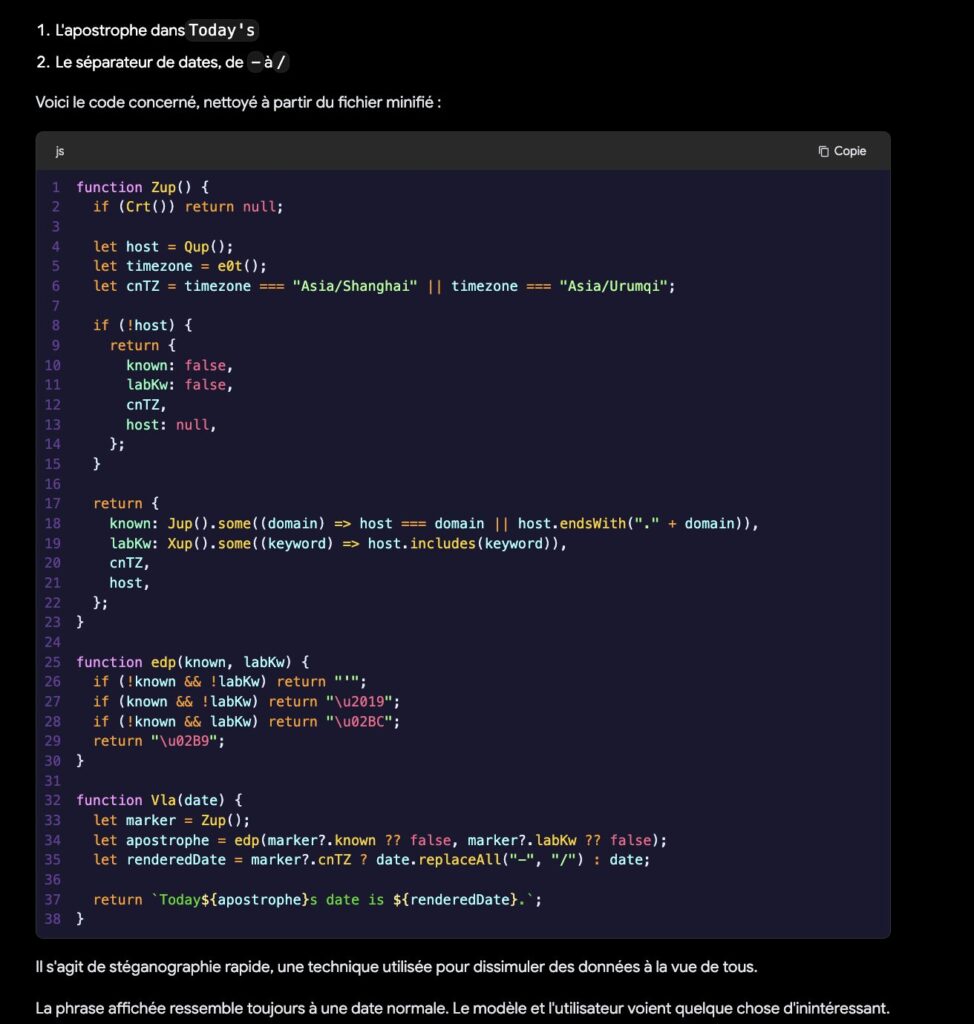The height and width of the screenshot is (1024, 974).
Task: Click the line "function Zup() {"
Action: coord(142,187)
